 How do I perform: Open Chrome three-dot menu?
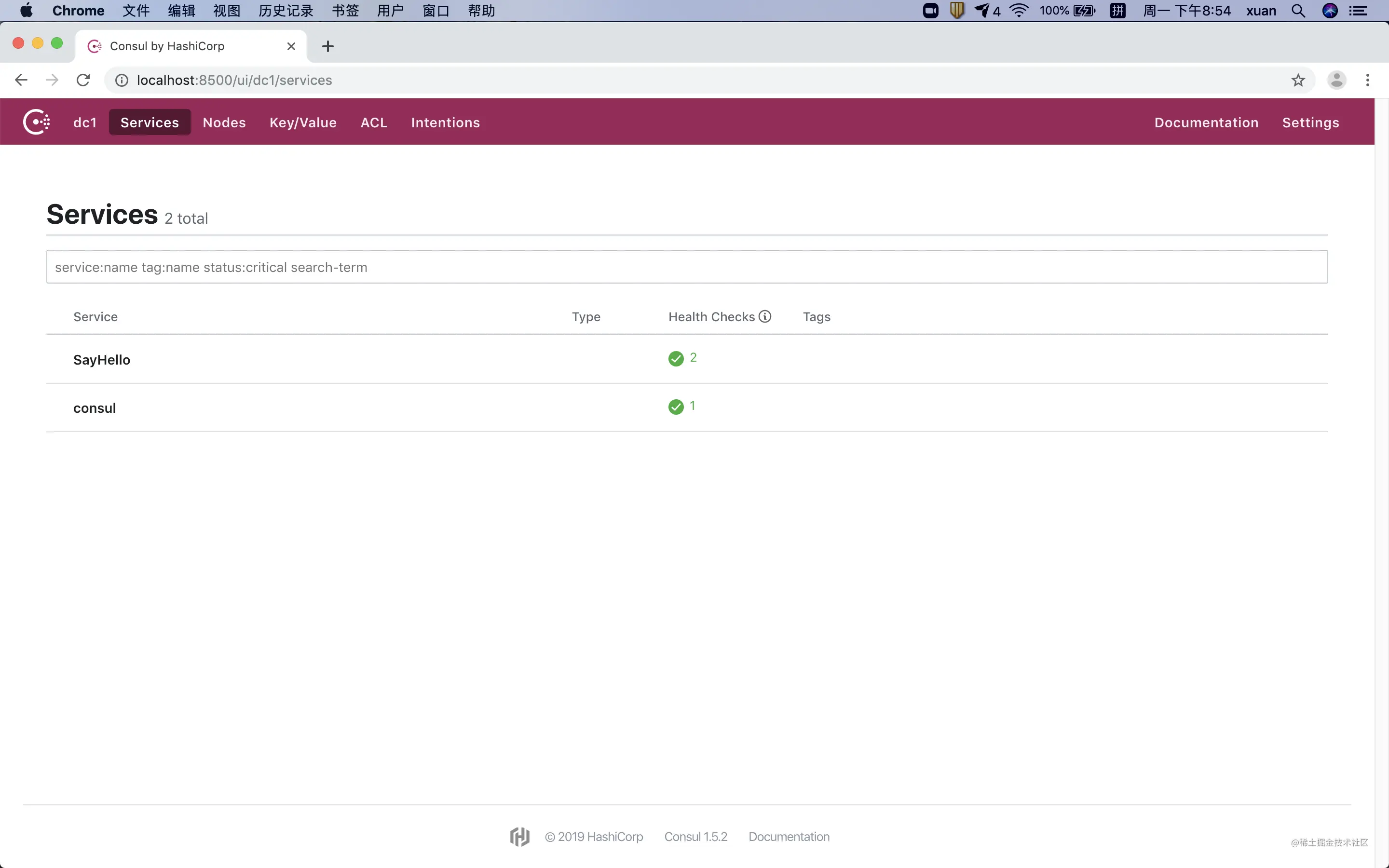click(1368, 80)
